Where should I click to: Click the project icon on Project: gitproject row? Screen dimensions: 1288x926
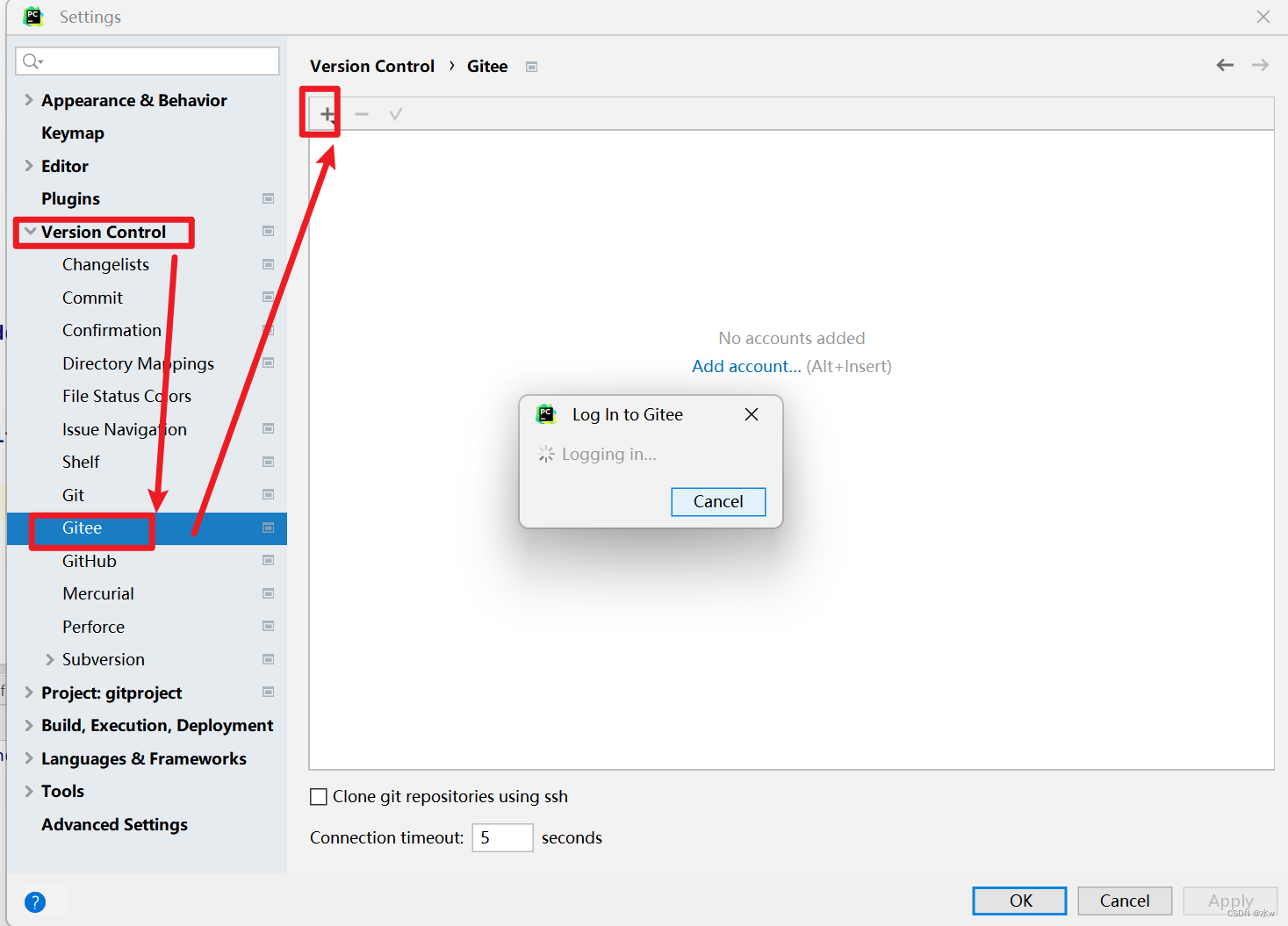coord(269,693)
